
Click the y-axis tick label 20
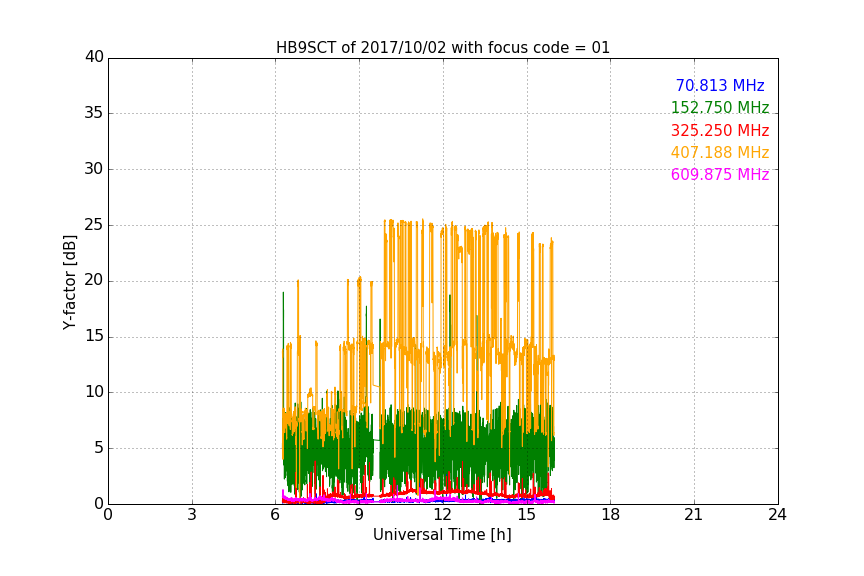click(x=94, y=280)
